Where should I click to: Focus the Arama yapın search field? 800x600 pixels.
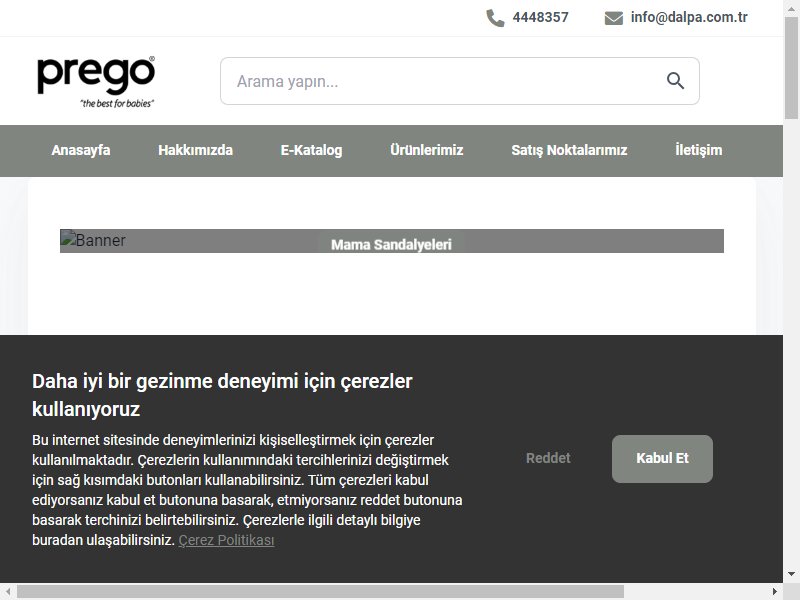(x=460, y=81)
